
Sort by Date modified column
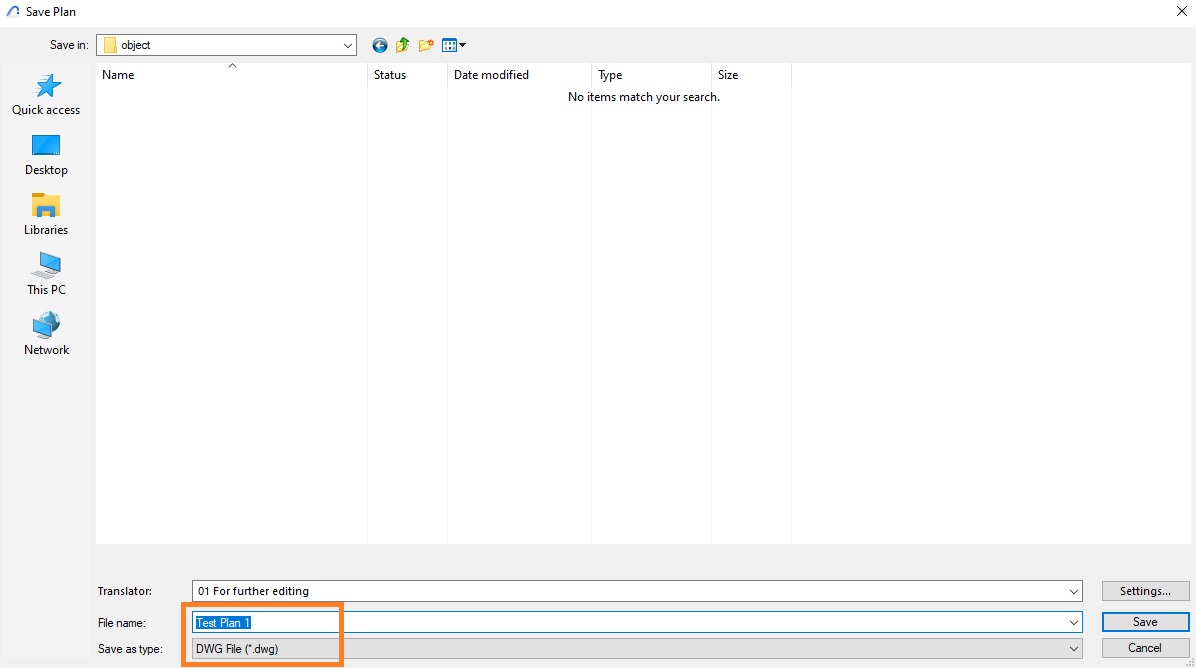point(519,75)
